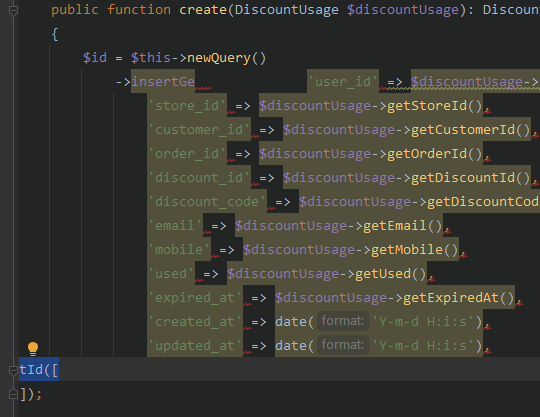Place the cursor on newQuery()

click(227, 58)
